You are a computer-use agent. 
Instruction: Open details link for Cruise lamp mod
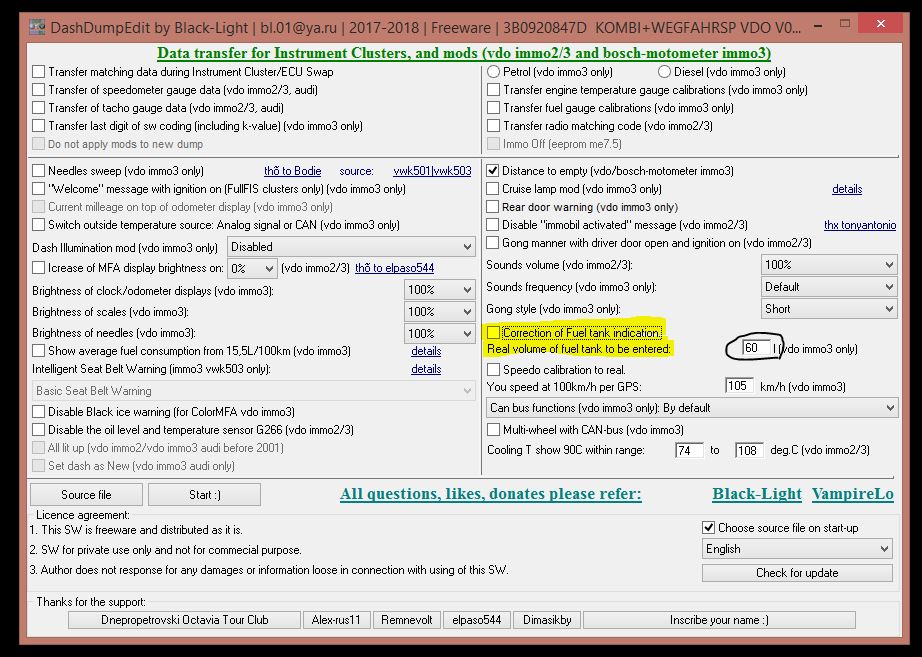847,189
